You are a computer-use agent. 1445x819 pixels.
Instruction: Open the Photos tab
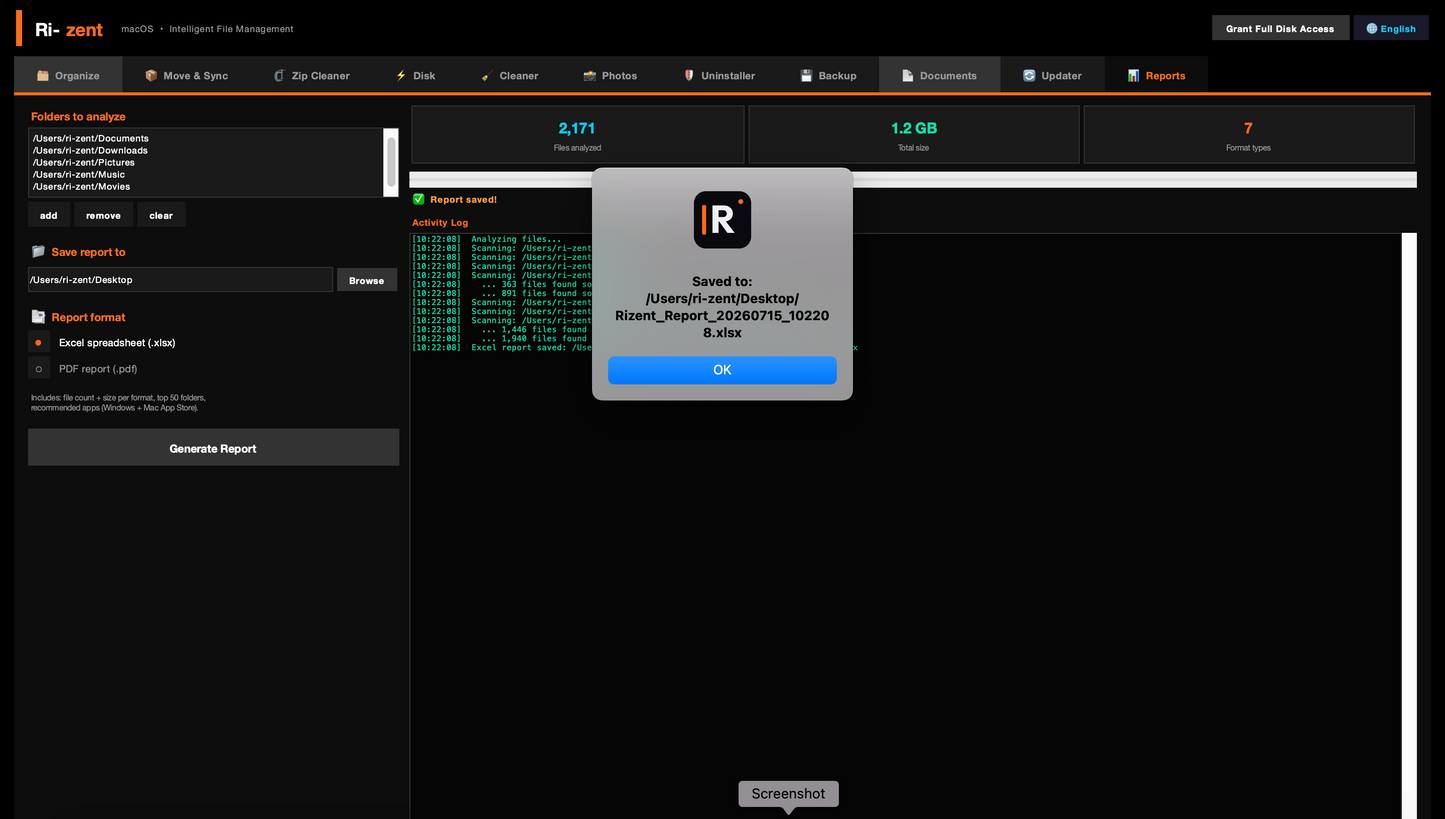610,75
